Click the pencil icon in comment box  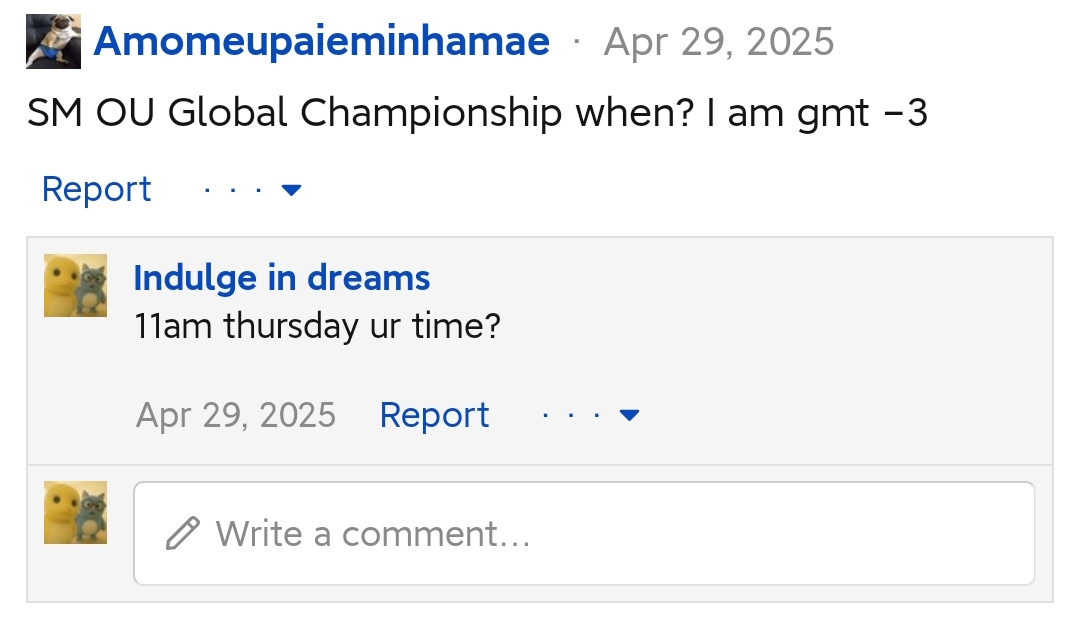tap(183, 534)
